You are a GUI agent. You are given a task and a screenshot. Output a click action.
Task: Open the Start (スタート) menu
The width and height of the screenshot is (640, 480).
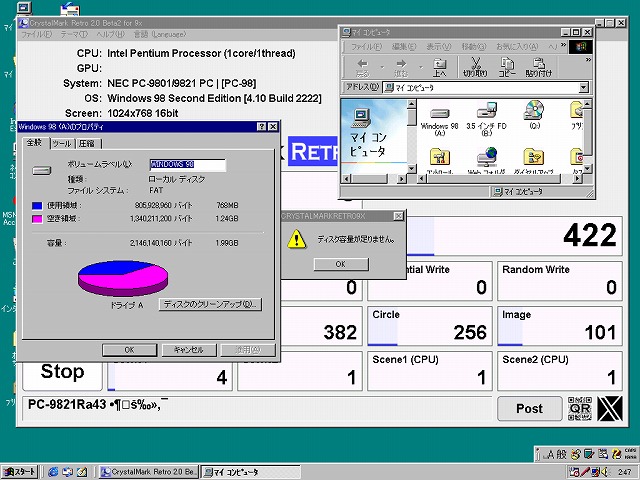[x=19, y=472]
